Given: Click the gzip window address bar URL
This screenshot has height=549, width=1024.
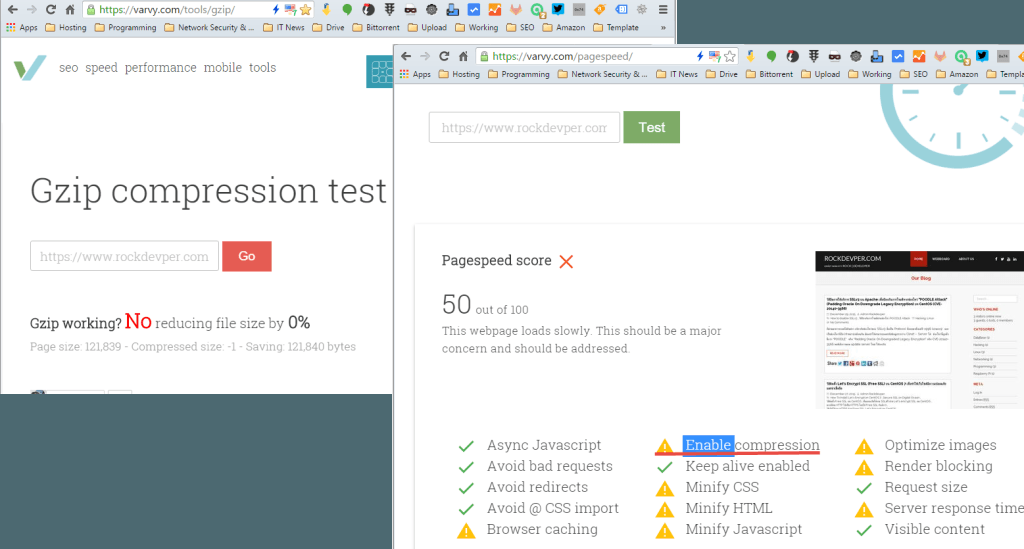Looking at the screenshot, I should point(167,10).
